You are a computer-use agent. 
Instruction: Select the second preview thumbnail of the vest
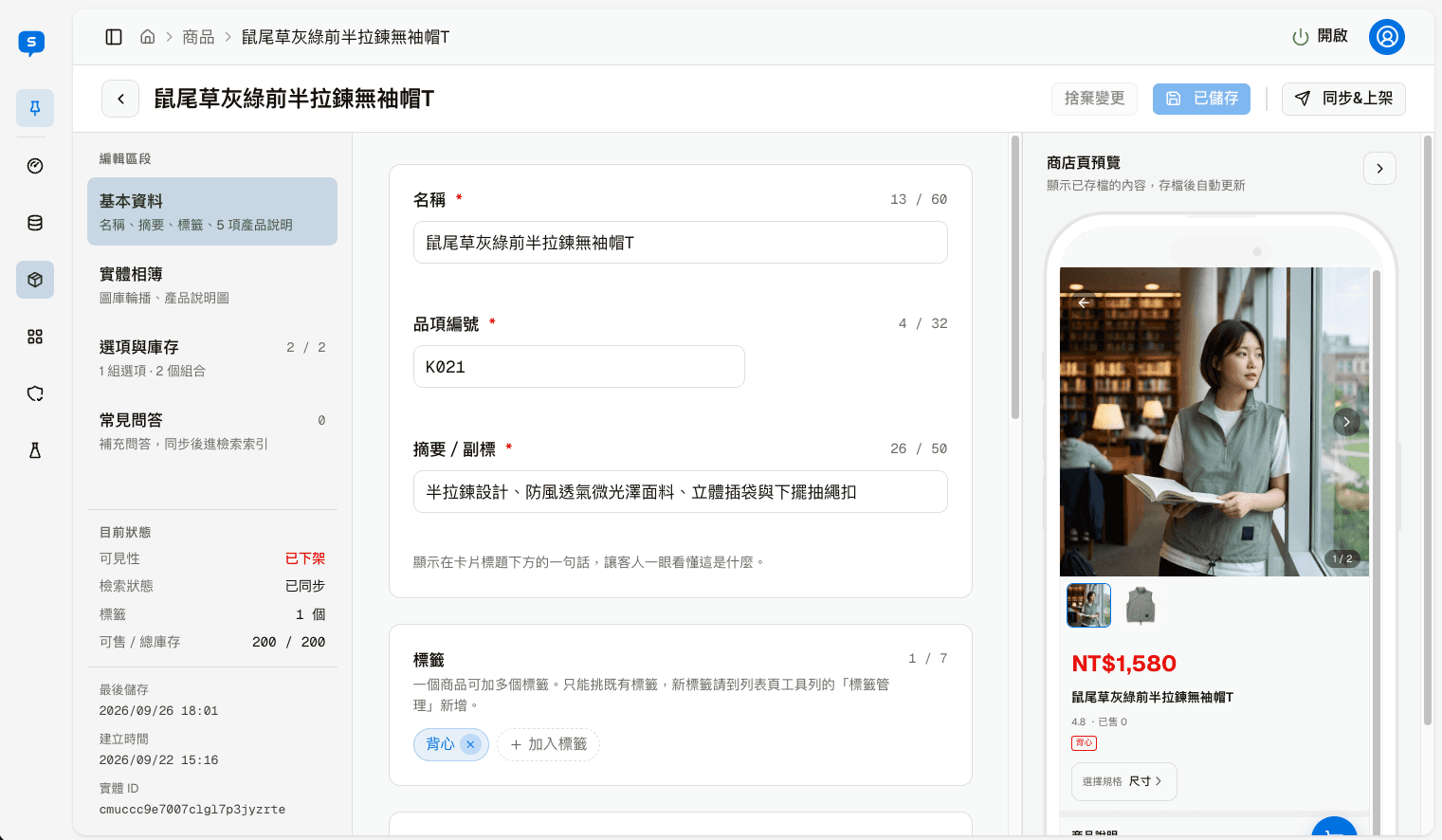1141,606
